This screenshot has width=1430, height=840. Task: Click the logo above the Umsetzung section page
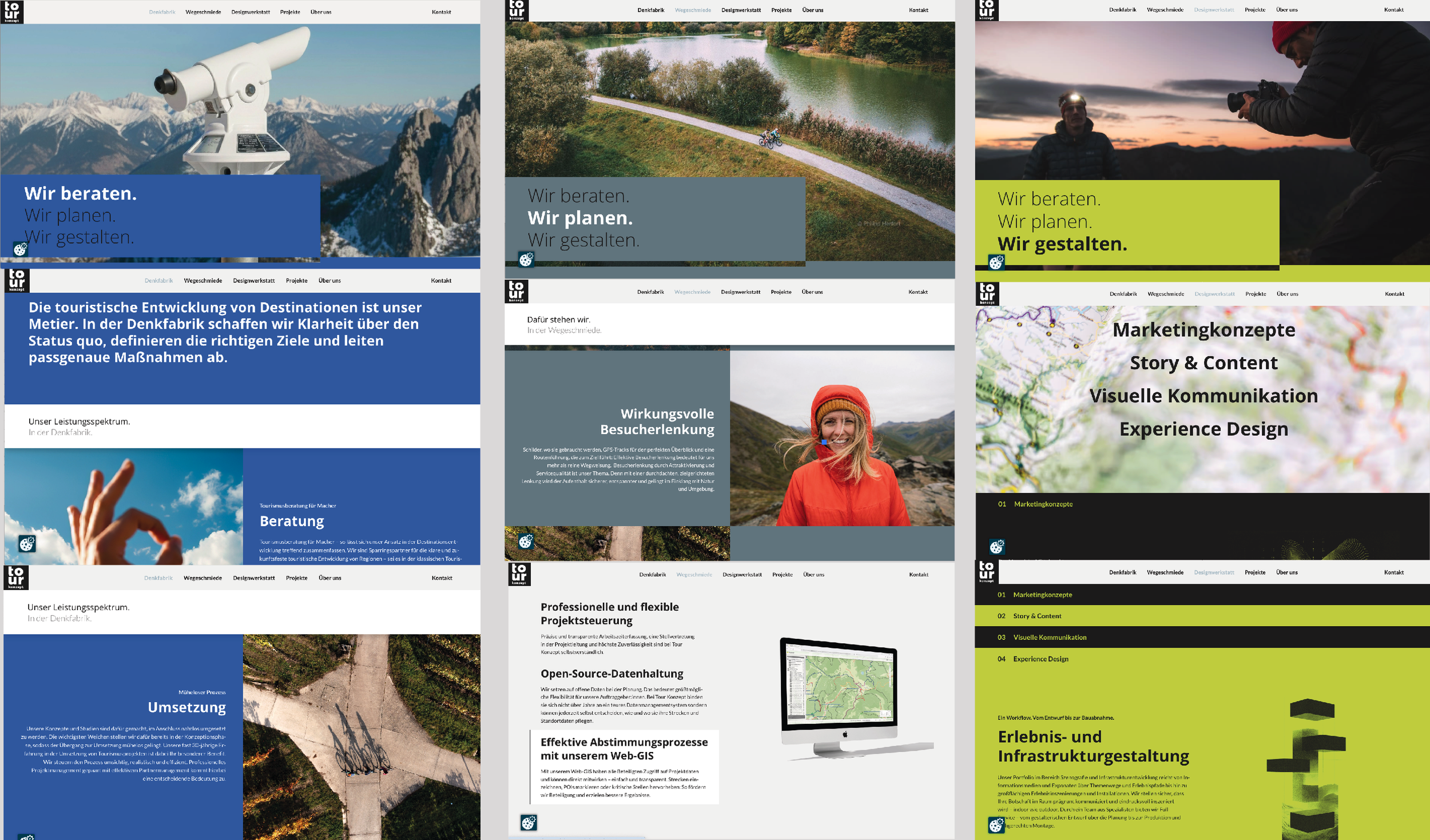pos(16,578)
